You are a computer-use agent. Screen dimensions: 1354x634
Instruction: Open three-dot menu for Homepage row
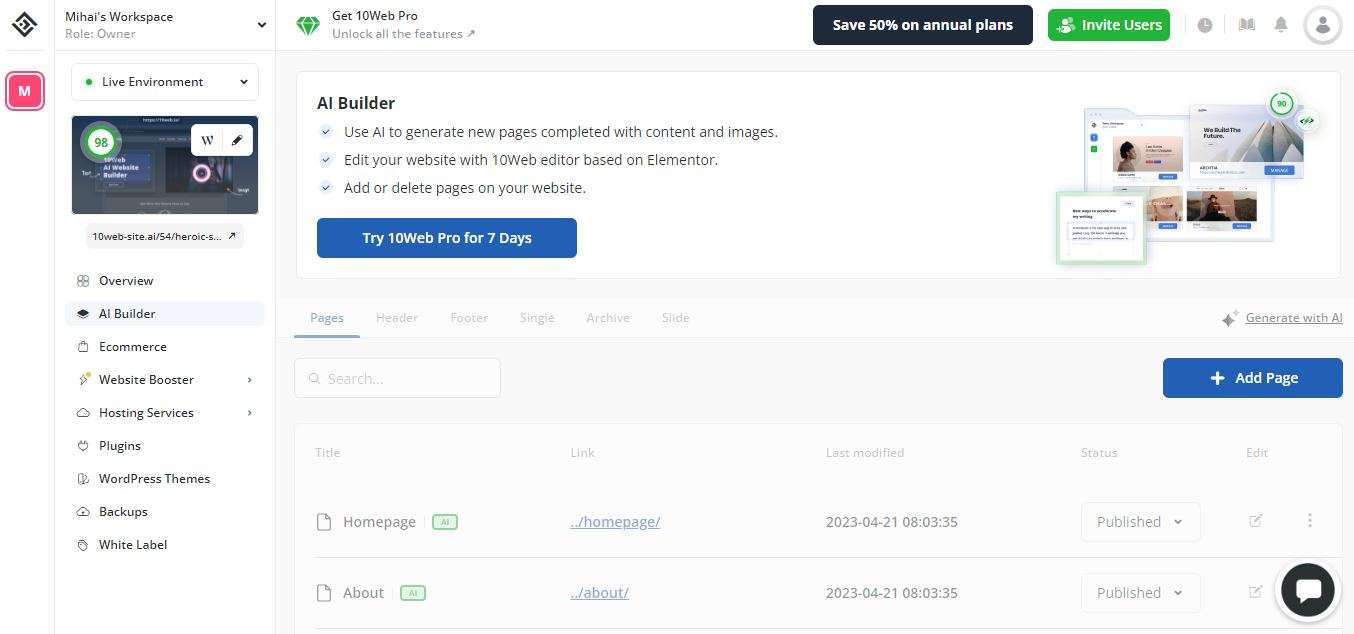(1310, 520)
